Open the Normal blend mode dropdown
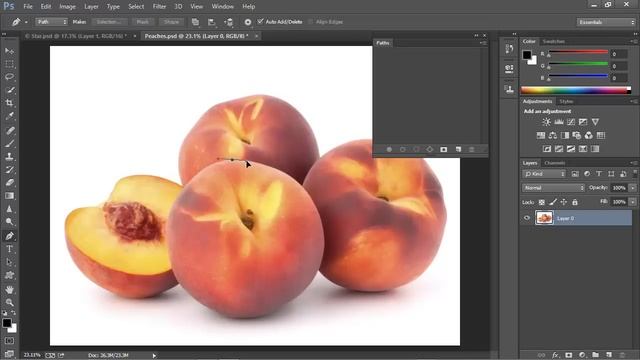The height and width of the screenshot is (360, 640). pyautogui.click(x=553, y=188)
